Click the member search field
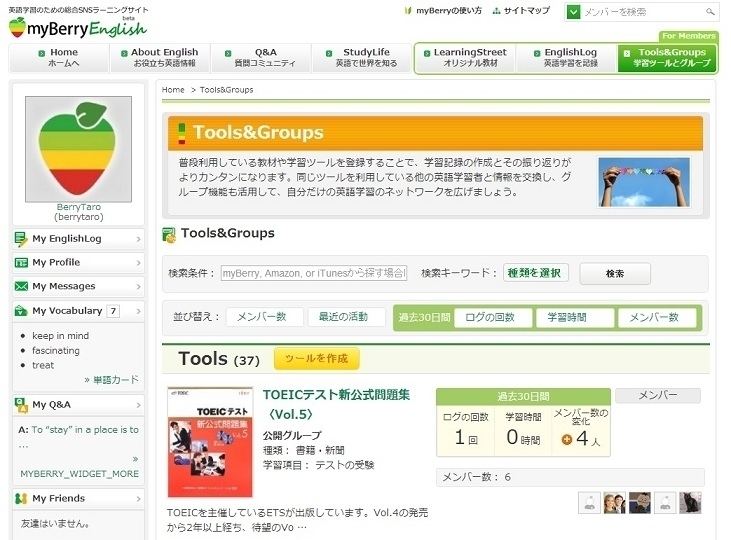 (641, 12)
